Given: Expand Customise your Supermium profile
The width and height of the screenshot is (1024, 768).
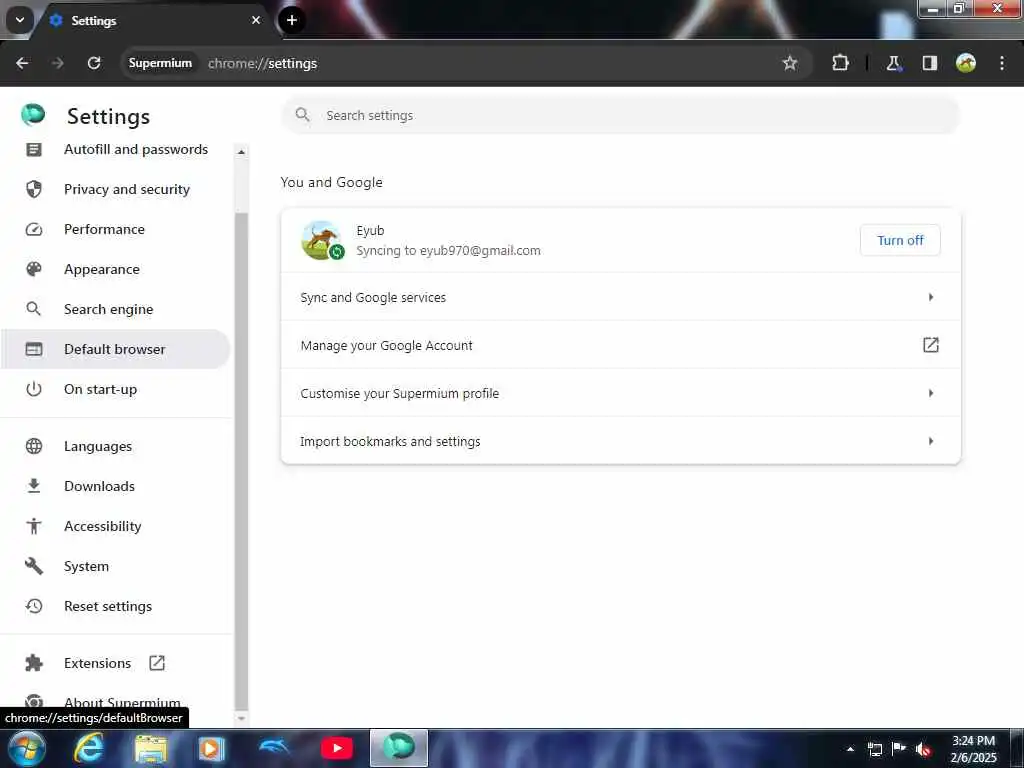Looking at the screenshot, I should point(620,393).
